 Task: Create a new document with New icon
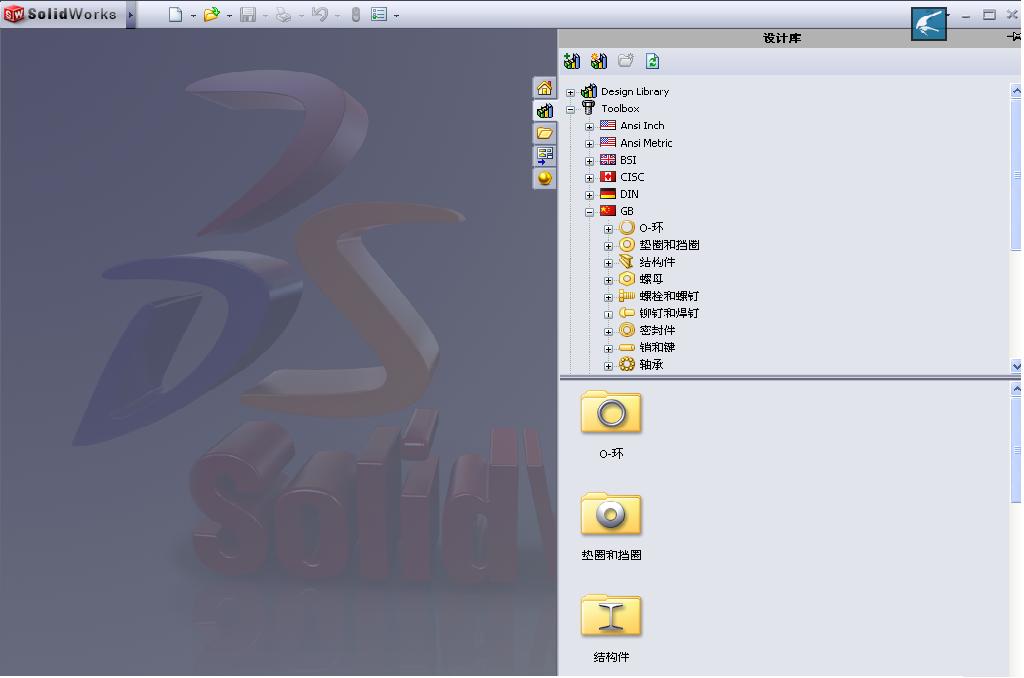(x=175, y=14)
